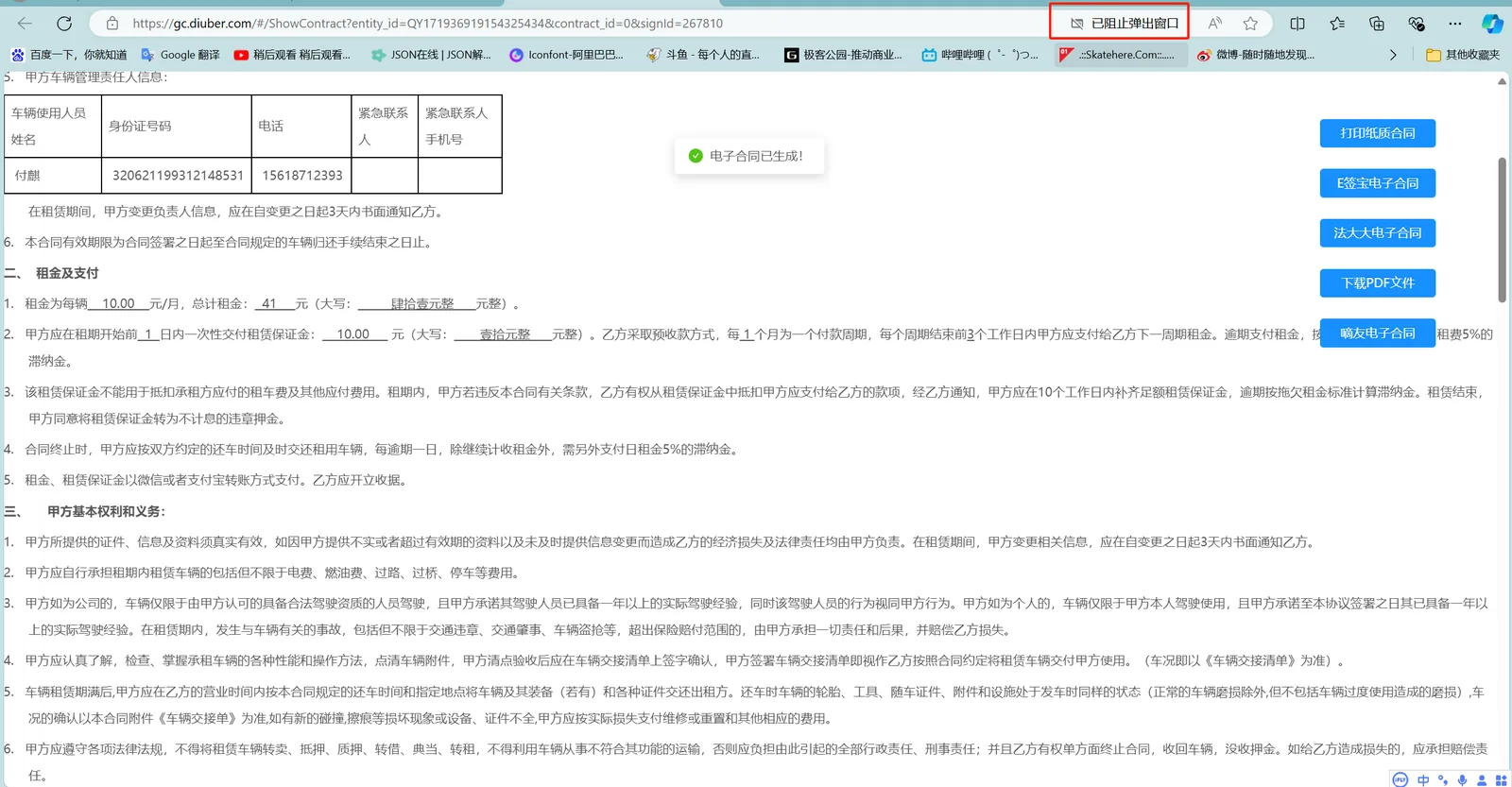Toggle the punctuation mode icon
The image size is (1512, 787).
pyautogui.click(x=1443, y=779)
